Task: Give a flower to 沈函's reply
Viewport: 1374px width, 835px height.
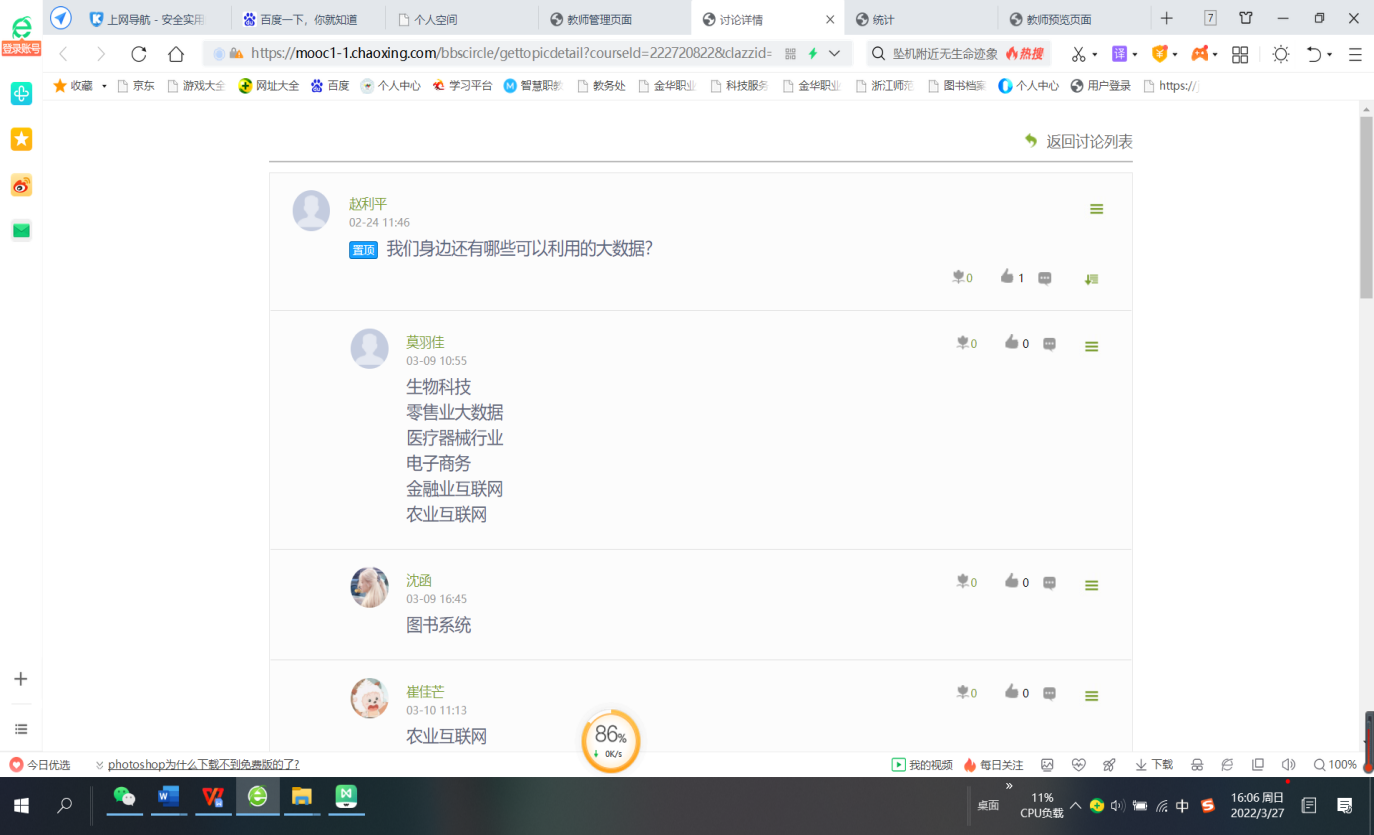Action: pos(963,581)
